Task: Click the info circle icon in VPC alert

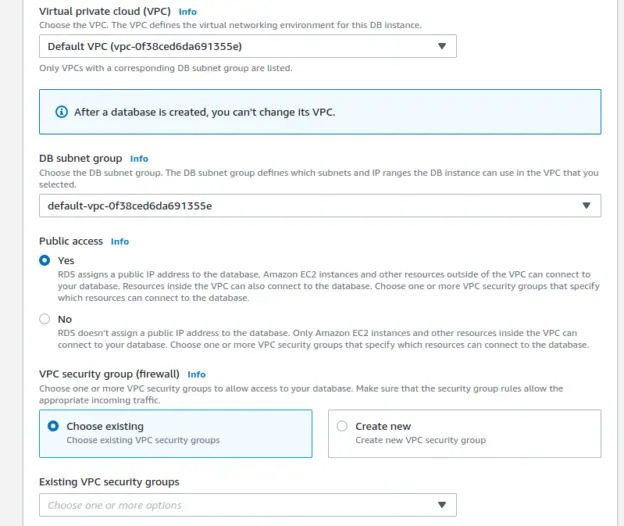Action: click(61, 112)
